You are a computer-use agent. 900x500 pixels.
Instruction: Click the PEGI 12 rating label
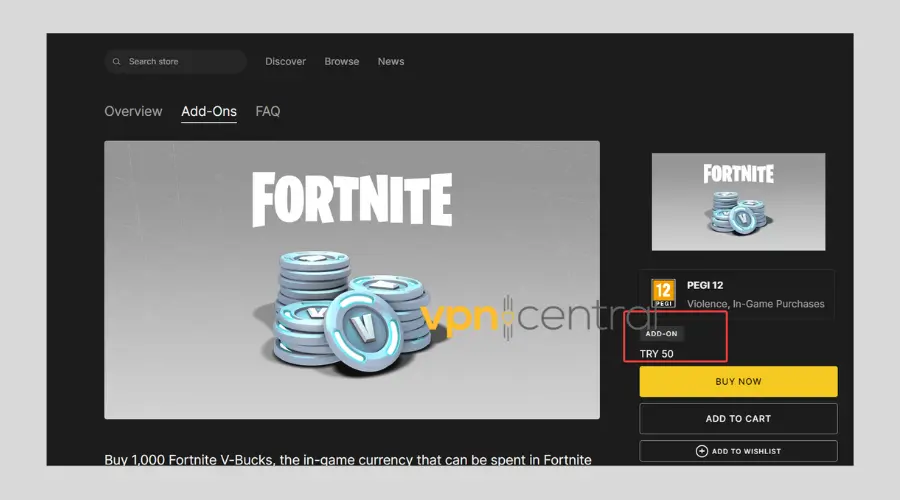coord(705,285)
